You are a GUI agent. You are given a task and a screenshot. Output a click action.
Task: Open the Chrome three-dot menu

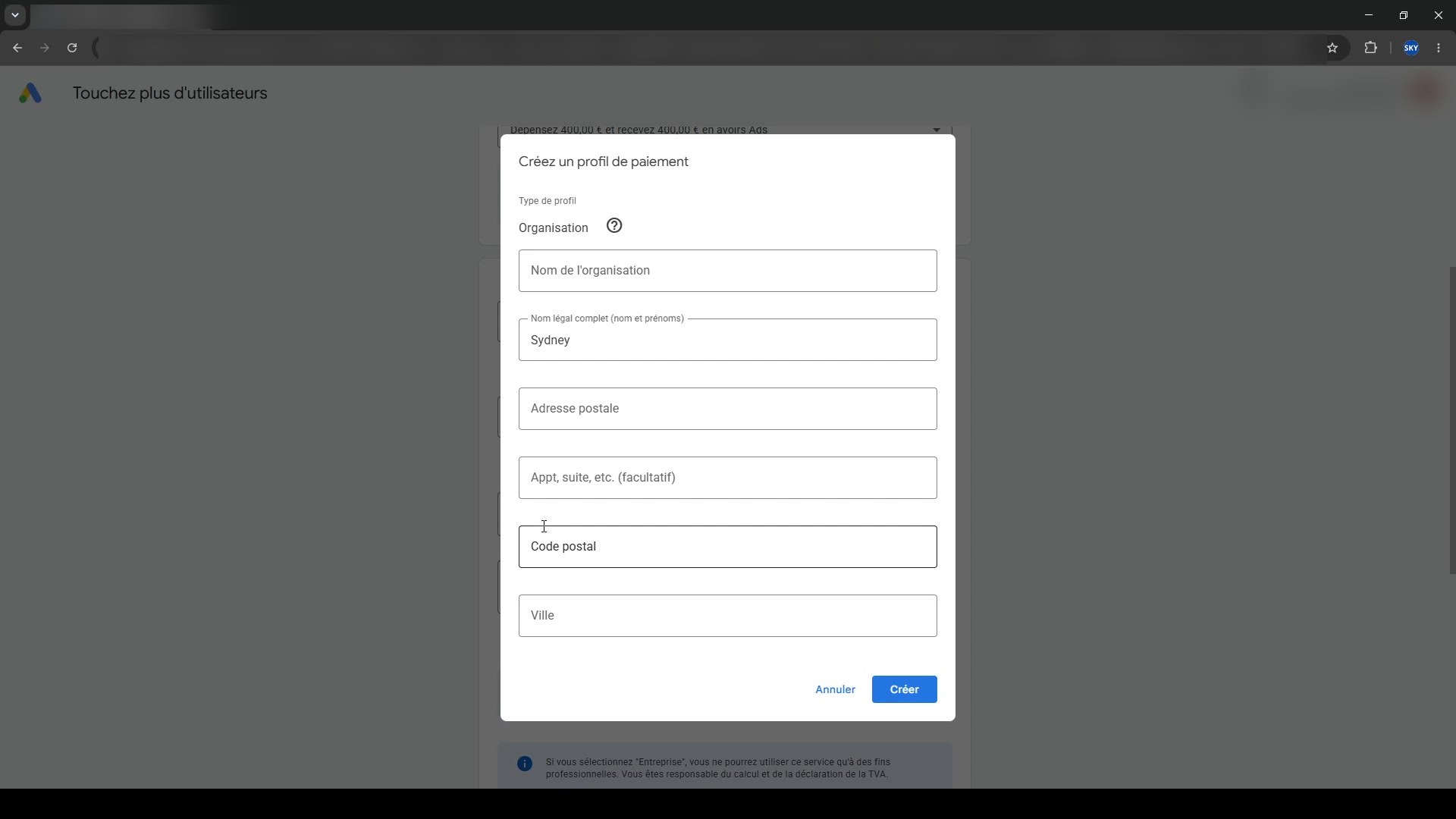[1439, 48]
